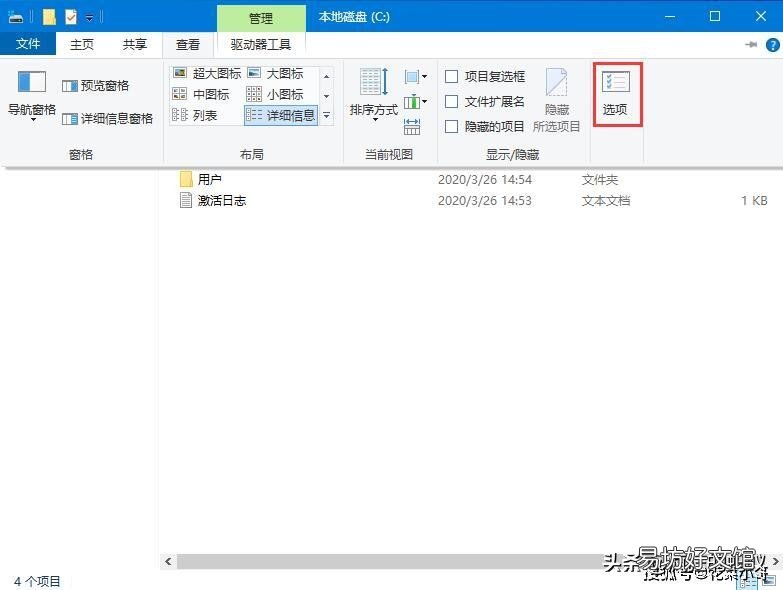Open the 选项 folder options button

[x=616, y=94]
